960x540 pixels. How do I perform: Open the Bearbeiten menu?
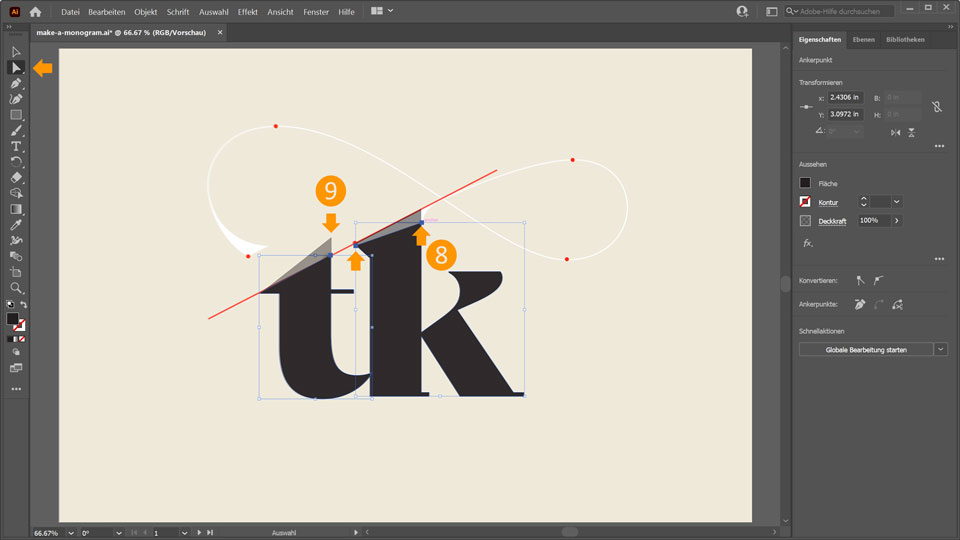coord(107,12)
